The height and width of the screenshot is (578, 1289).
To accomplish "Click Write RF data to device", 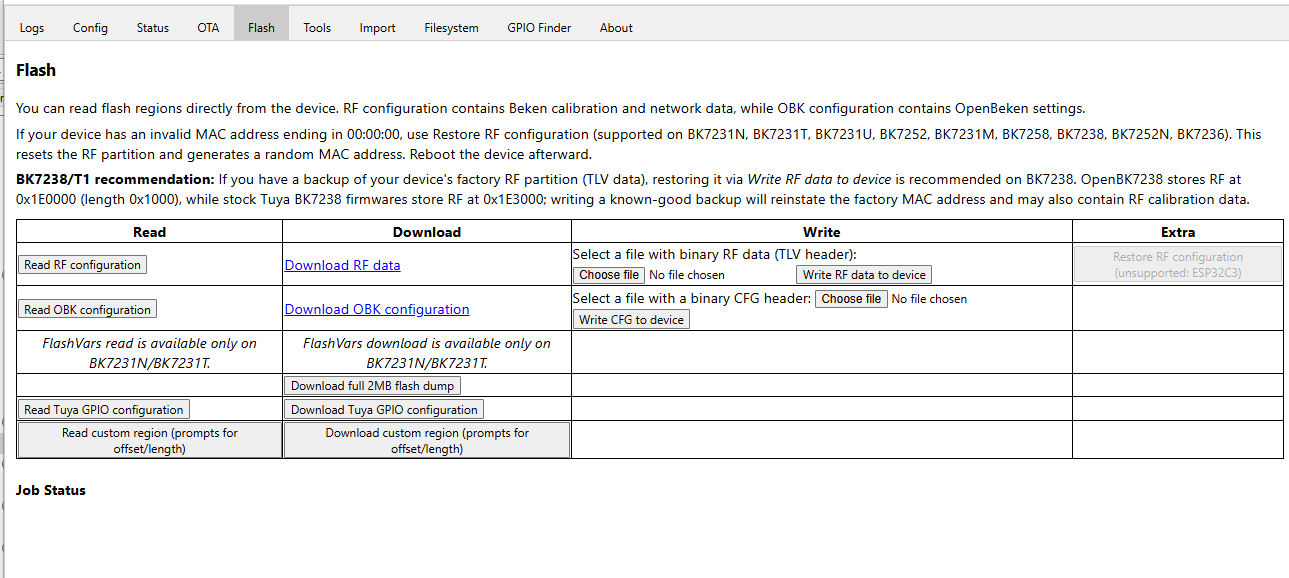I will [864, 275].
